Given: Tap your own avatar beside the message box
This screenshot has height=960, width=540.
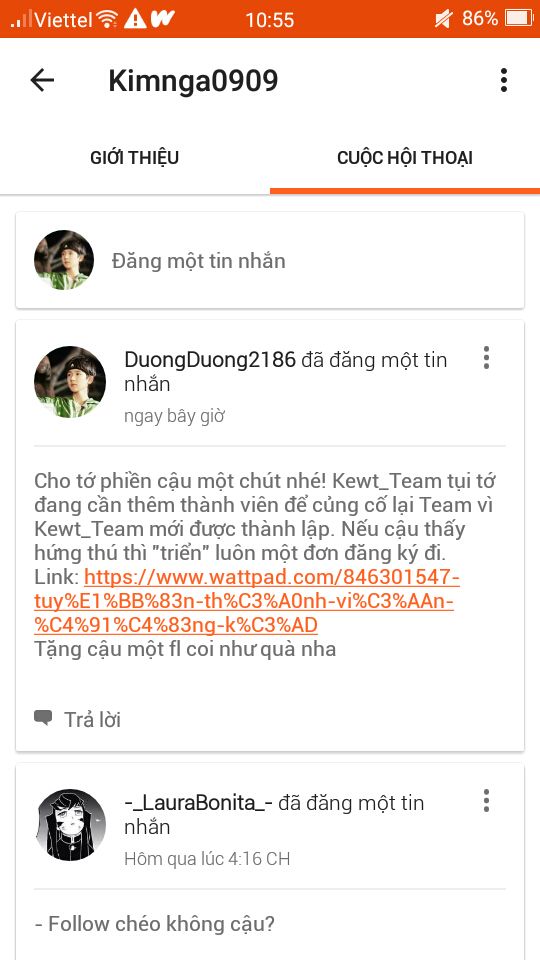Looking at the screenshot, I should click(x=64, y=260).
